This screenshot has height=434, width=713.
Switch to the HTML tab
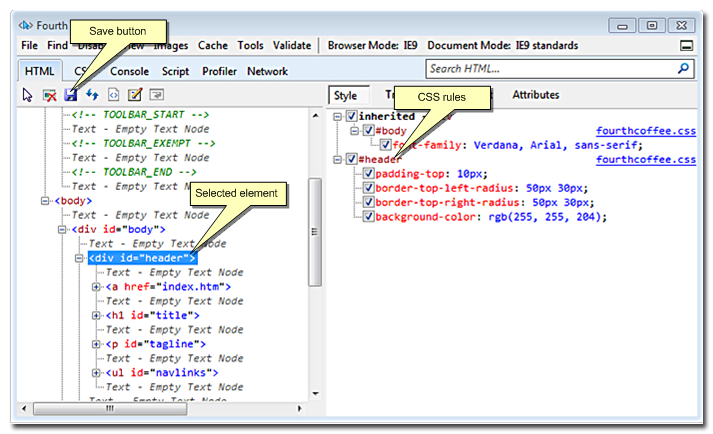click(x=40, y=71)
